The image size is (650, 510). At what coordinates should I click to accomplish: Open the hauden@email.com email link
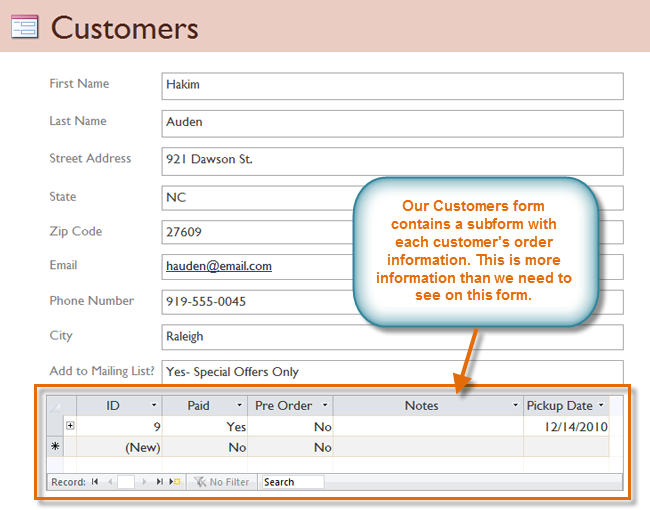click(x=219, y=266)
